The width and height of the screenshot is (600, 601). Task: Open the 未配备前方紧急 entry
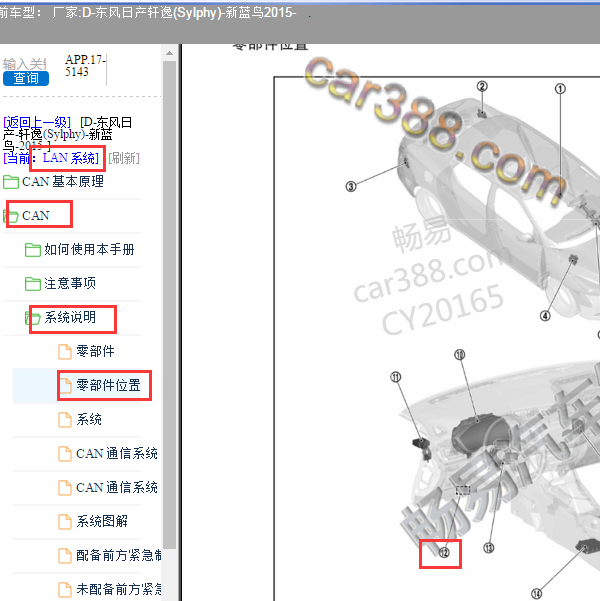[x=118, y=590]
